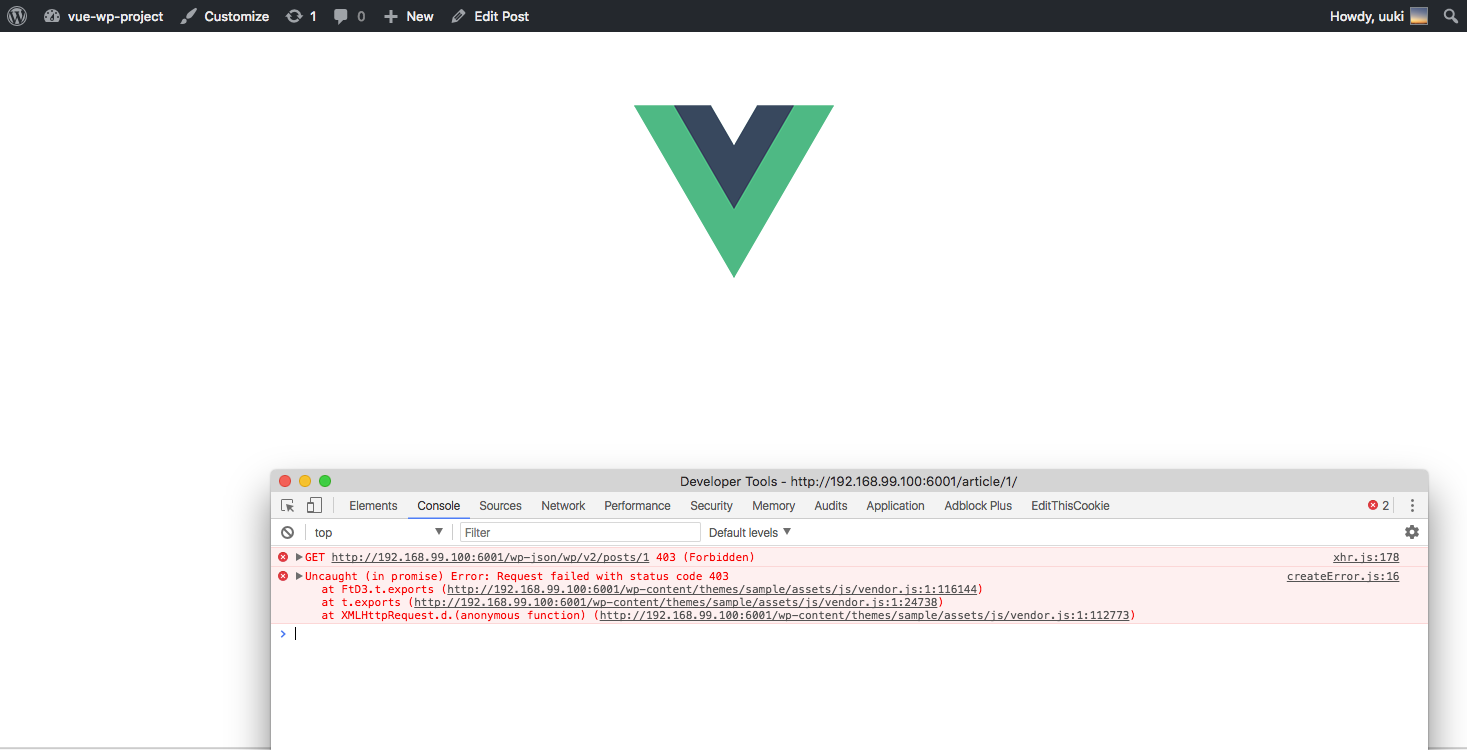This screenshot has width=1467, height=750.
Task: Expand the Uncaught in promise error entry
Action: [x=299, y=576]
